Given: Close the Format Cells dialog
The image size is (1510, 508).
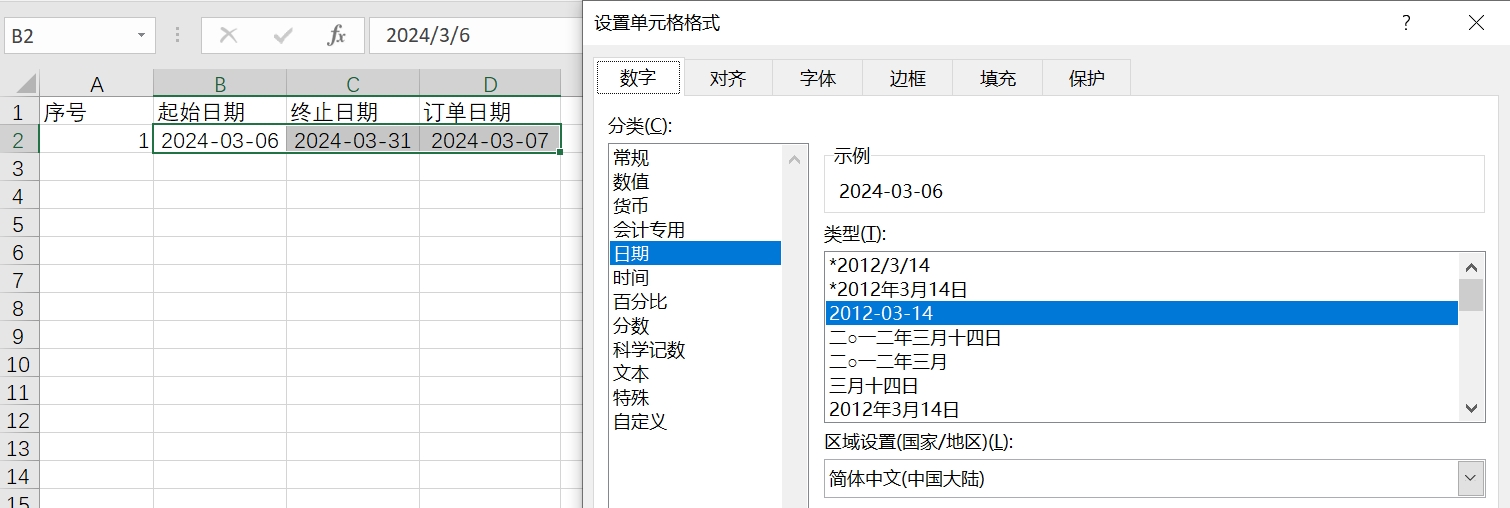Looking at the screenshot, I should [x=1476, y=22].
